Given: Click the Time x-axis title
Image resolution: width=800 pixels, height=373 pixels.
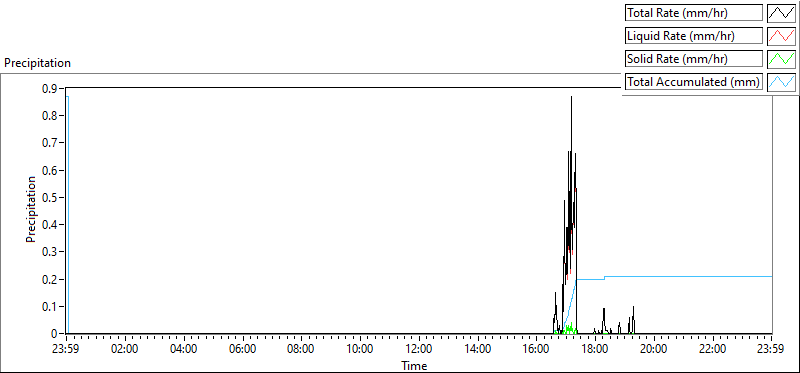Looking at the screenshot, I should click(x=414, y=365).
